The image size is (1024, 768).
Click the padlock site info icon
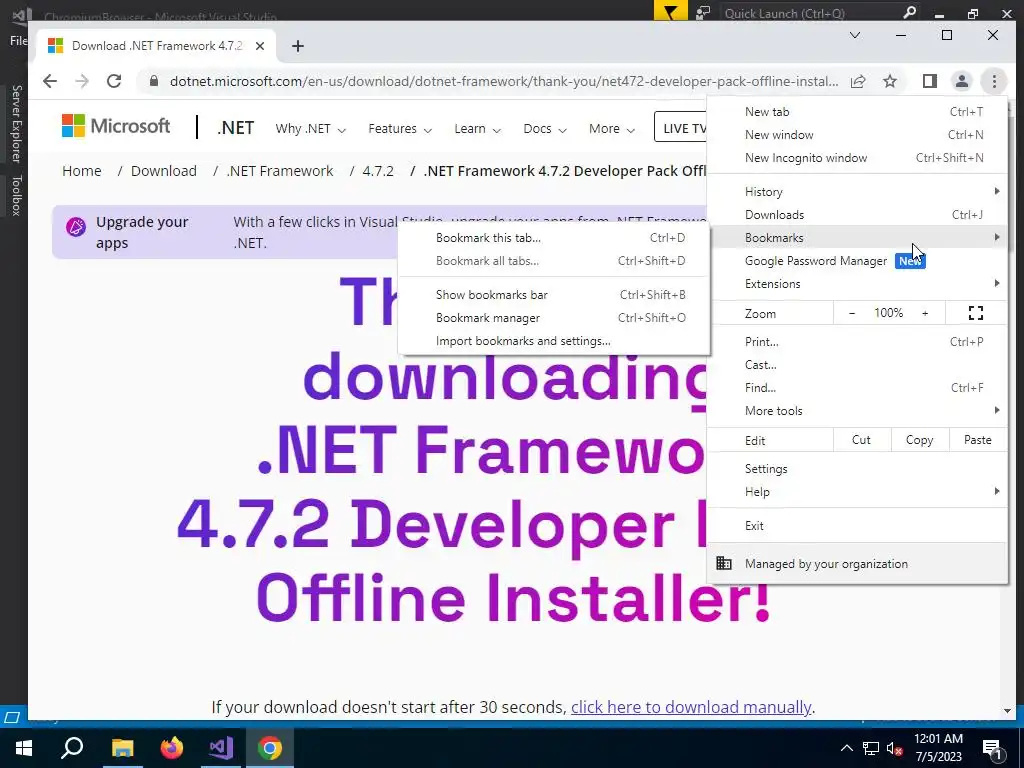(x=153, y=81)
